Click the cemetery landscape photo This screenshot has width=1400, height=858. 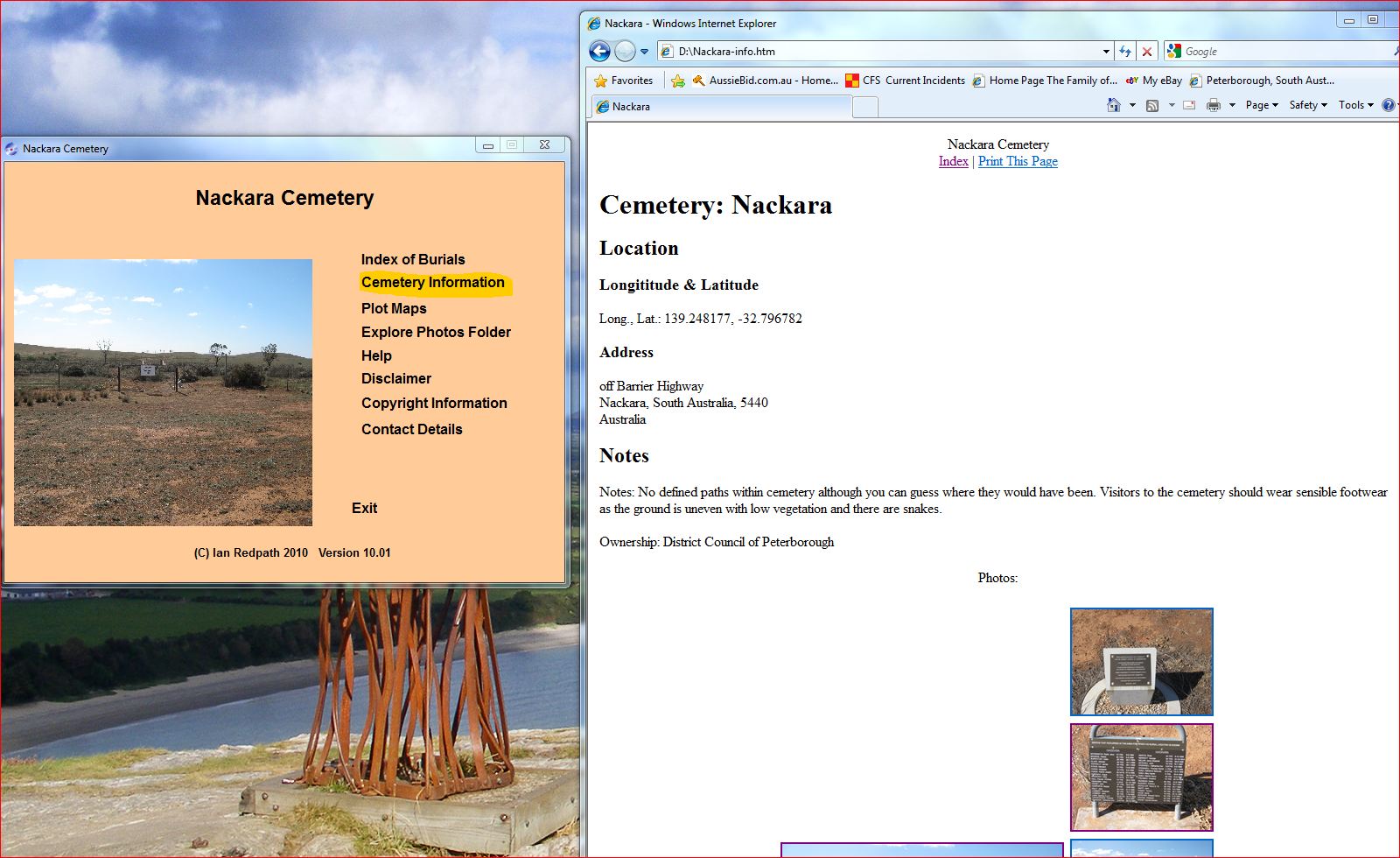[163, 392]
